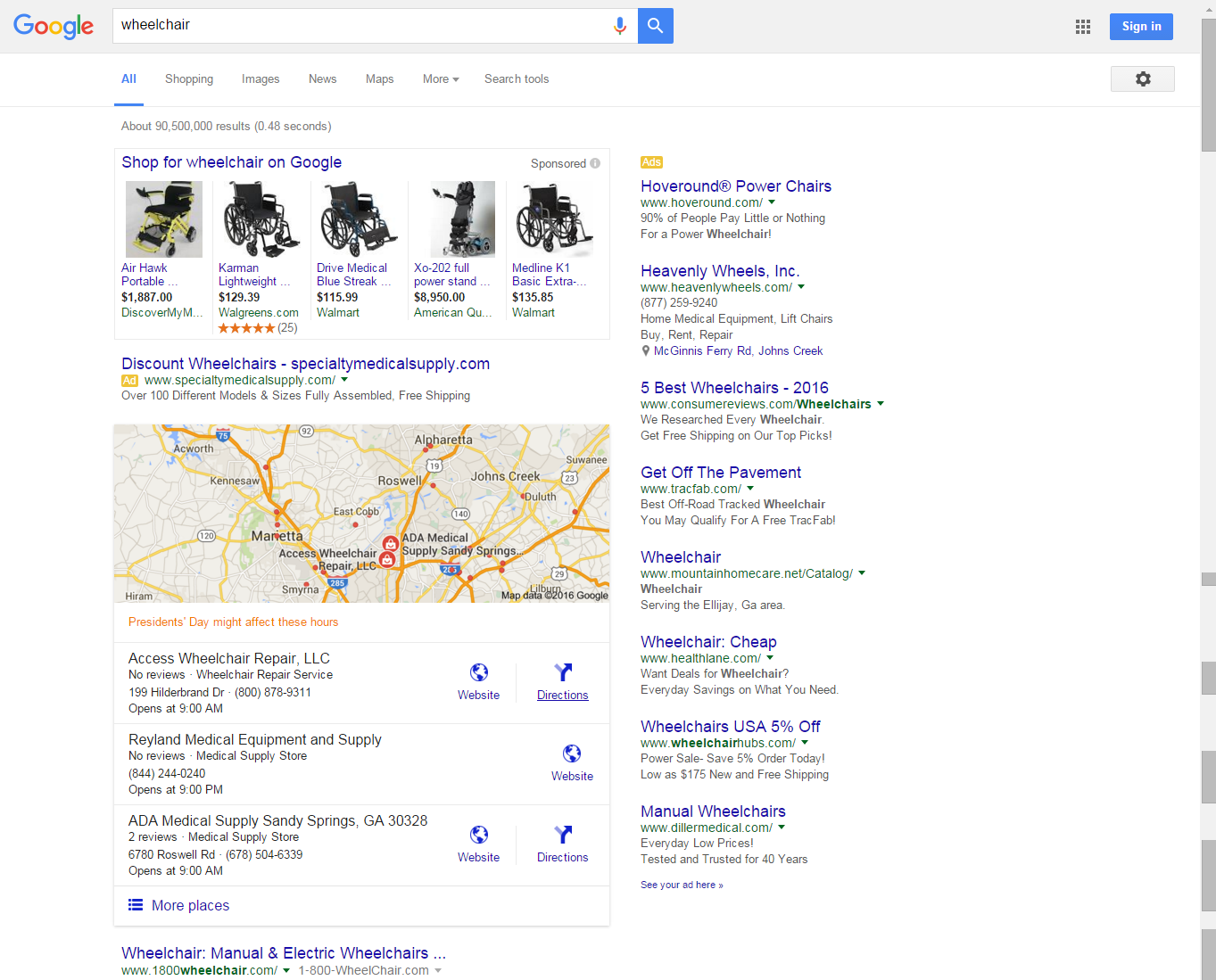Screen dimensions: 1216x980
Task: Expand arrow next to hoveround.com URL
Action: [x=772, y=202]
